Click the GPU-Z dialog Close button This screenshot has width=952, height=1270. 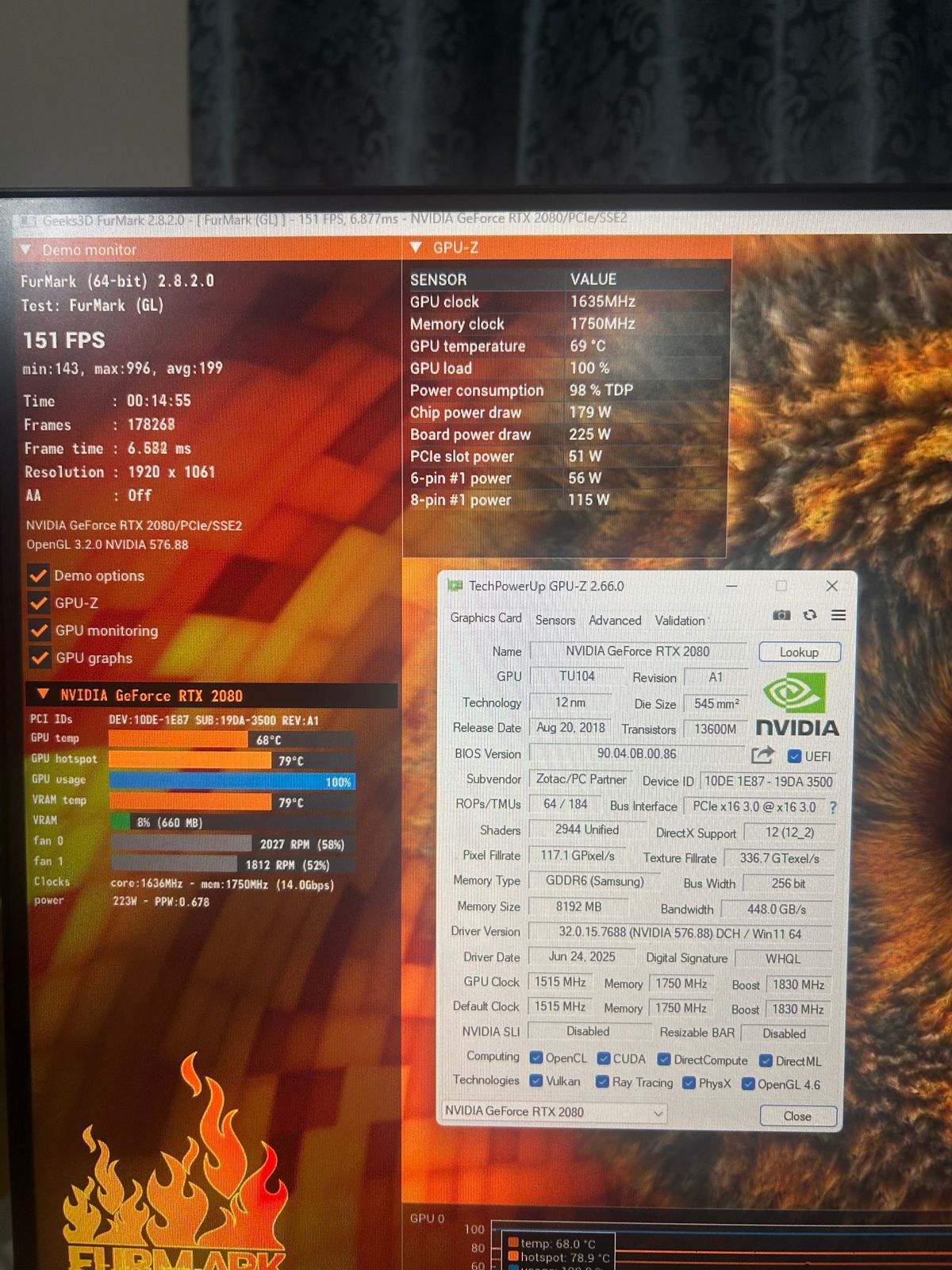tap(798, 1116)
